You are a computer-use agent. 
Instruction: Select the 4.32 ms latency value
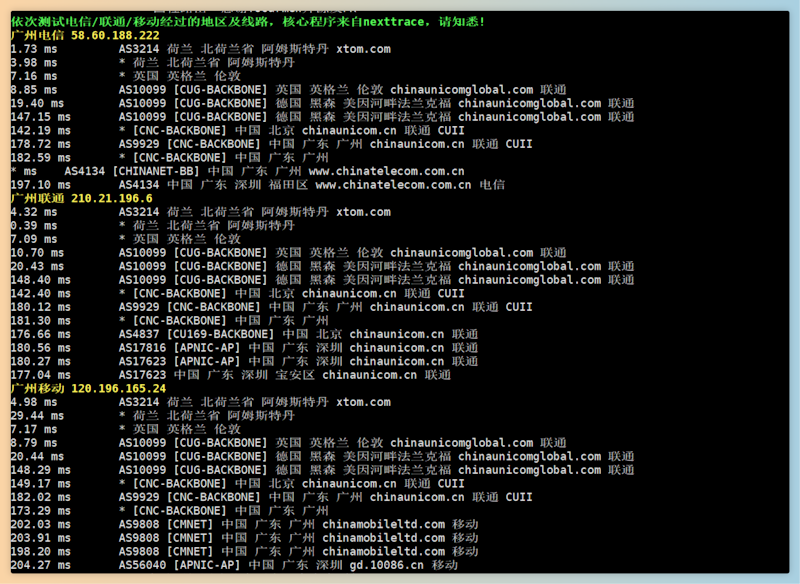click(34, 212)
